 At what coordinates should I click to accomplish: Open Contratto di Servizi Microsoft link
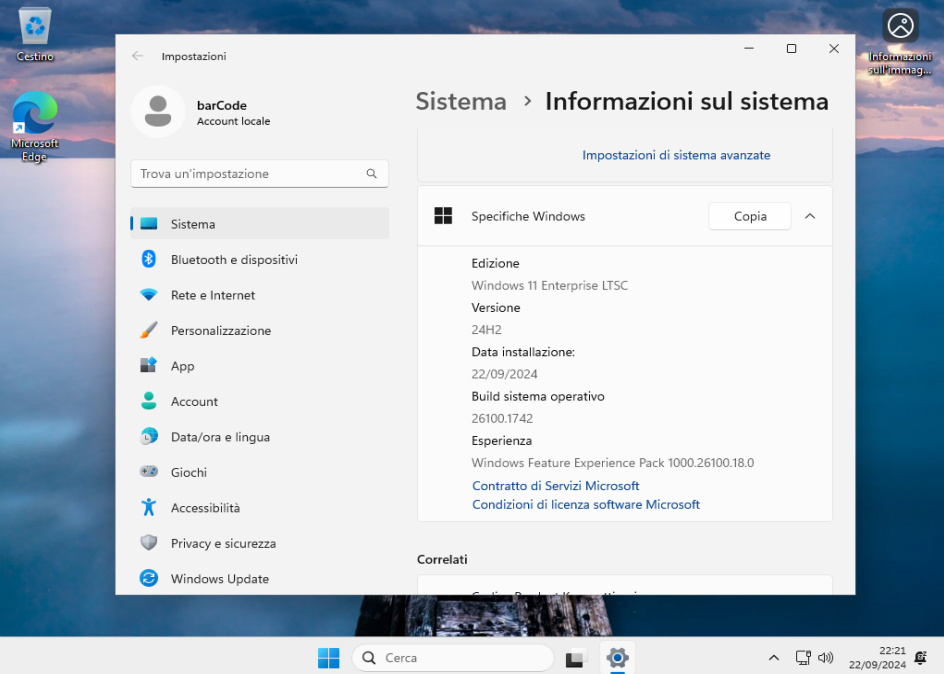555,486
